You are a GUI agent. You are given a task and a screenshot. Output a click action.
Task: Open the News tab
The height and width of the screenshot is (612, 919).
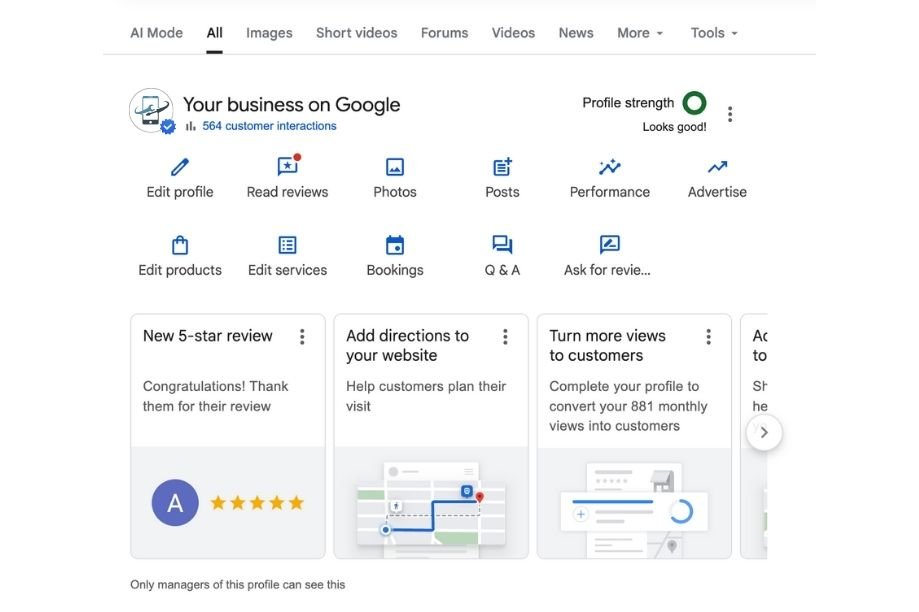pyautogui.click(x=576, y=33)
